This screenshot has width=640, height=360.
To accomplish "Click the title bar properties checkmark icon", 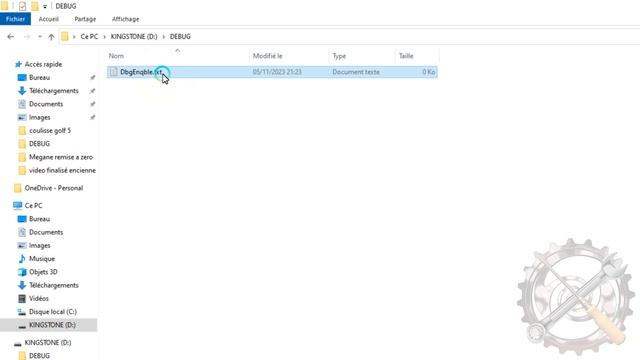I will (x=22, y=6).
